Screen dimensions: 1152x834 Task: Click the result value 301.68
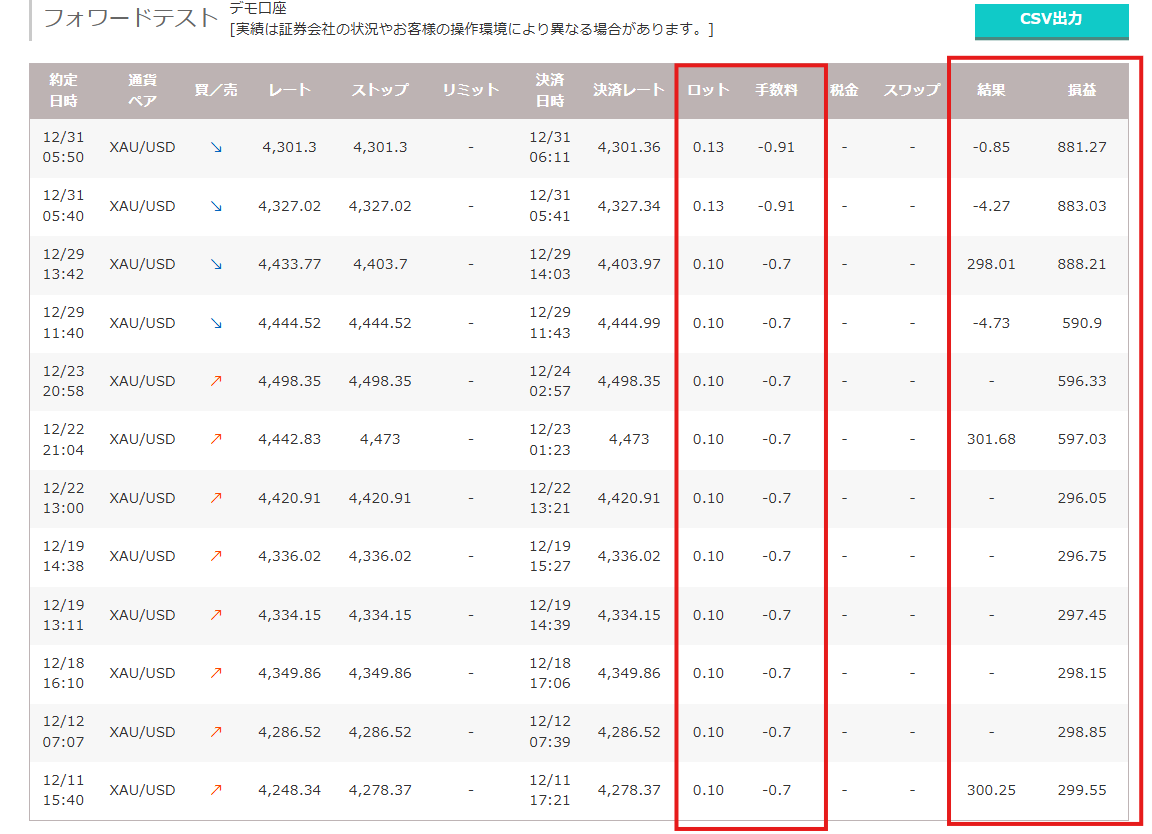pyautogui.click(x=991, y=439)
